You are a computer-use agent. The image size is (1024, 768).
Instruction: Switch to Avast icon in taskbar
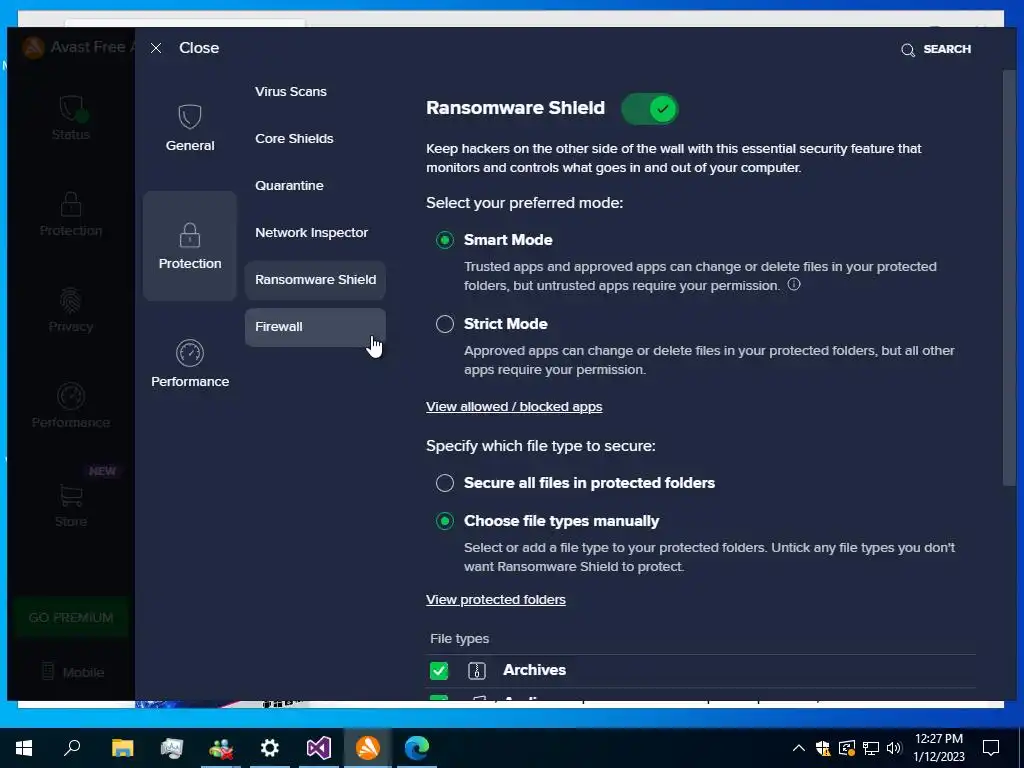pos(368,748)
